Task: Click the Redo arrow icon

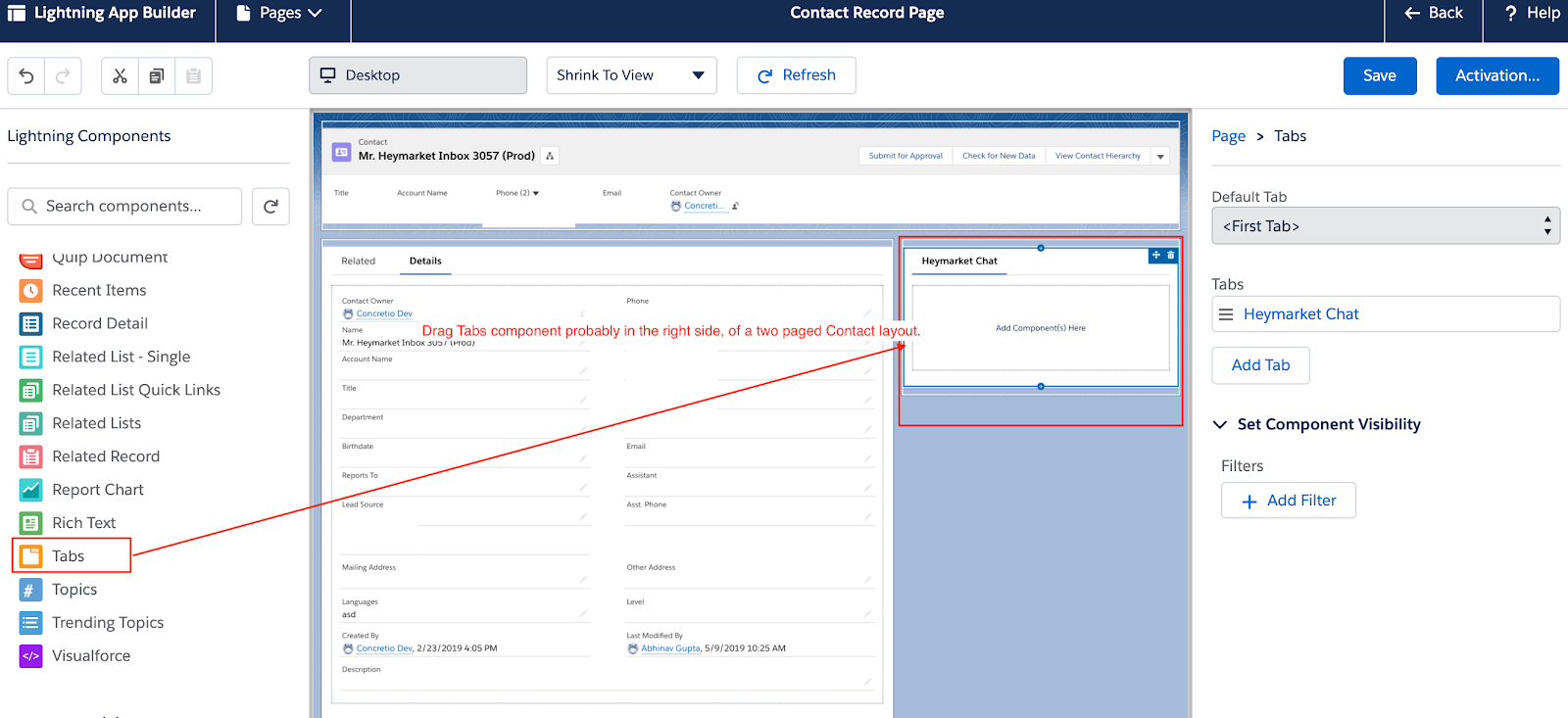Action: (63, 75)
